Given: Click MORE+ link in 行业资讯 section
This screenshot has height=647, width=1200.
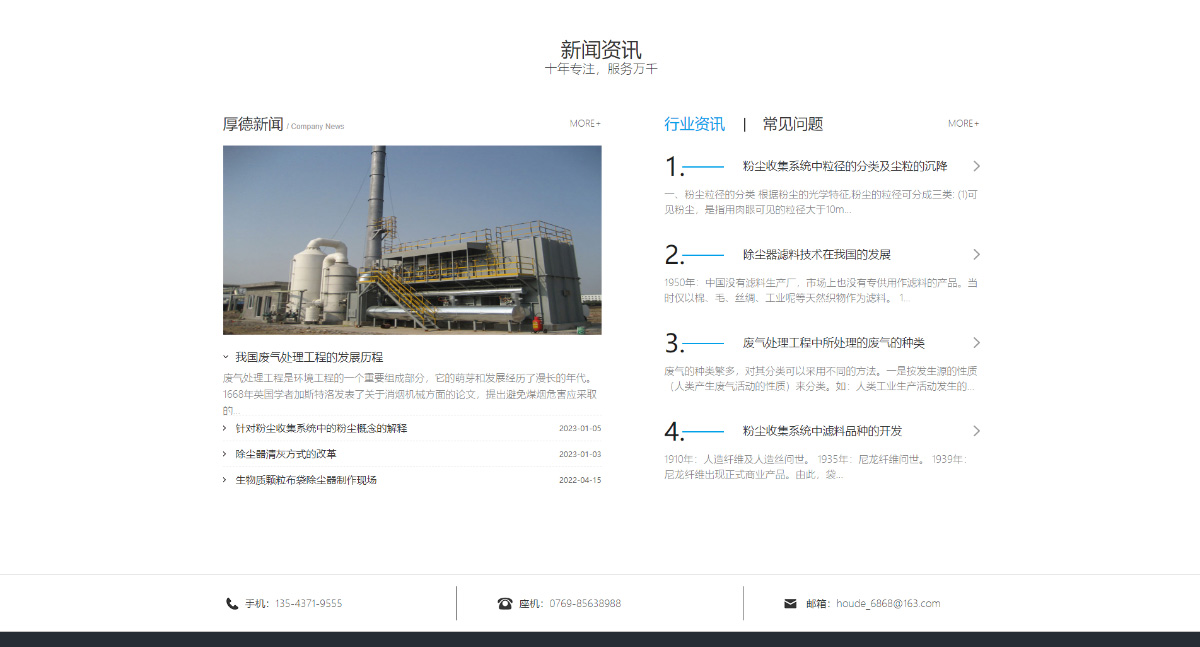Looking at the screenshot, I should pyautogui.click(x=962, y=122).
